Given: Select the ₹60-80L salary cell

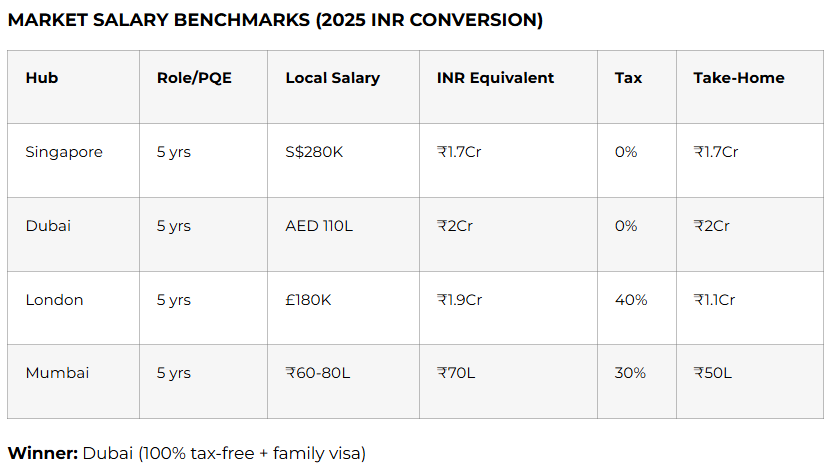Looking at the screenshot, I should 320,373.
